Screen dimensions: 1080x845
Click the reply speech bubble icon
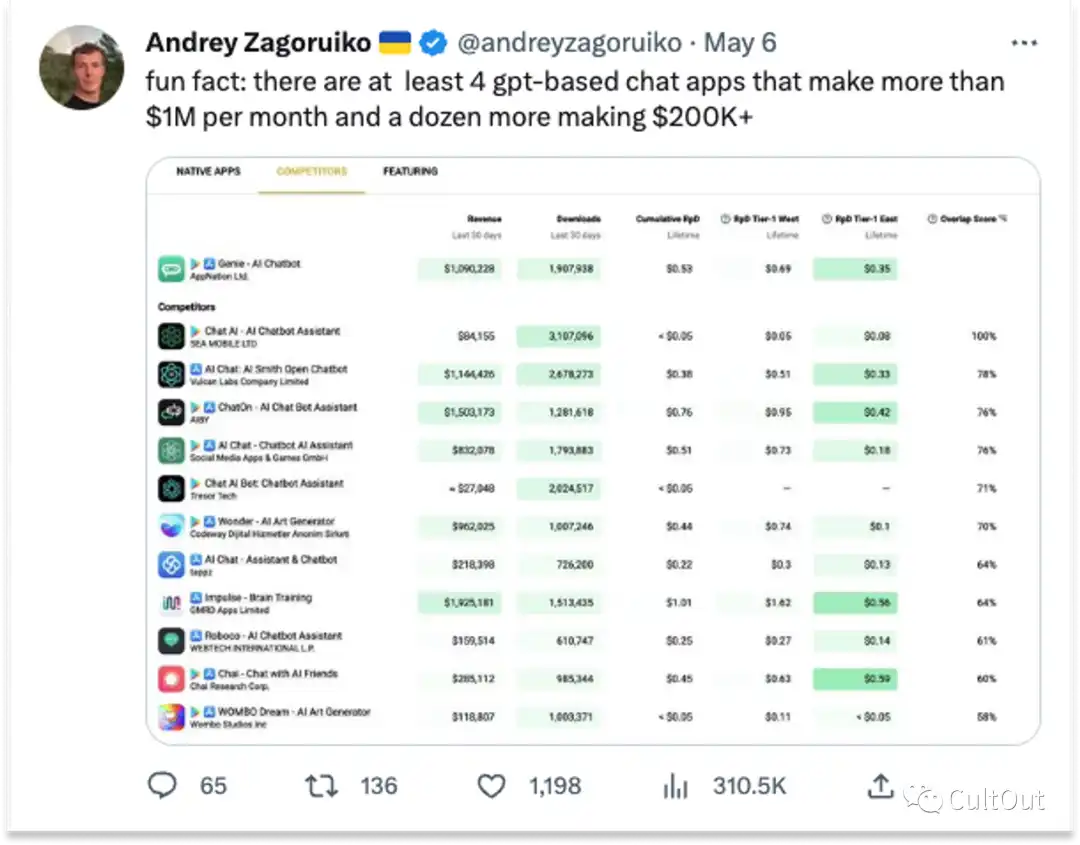click(163, 785)
